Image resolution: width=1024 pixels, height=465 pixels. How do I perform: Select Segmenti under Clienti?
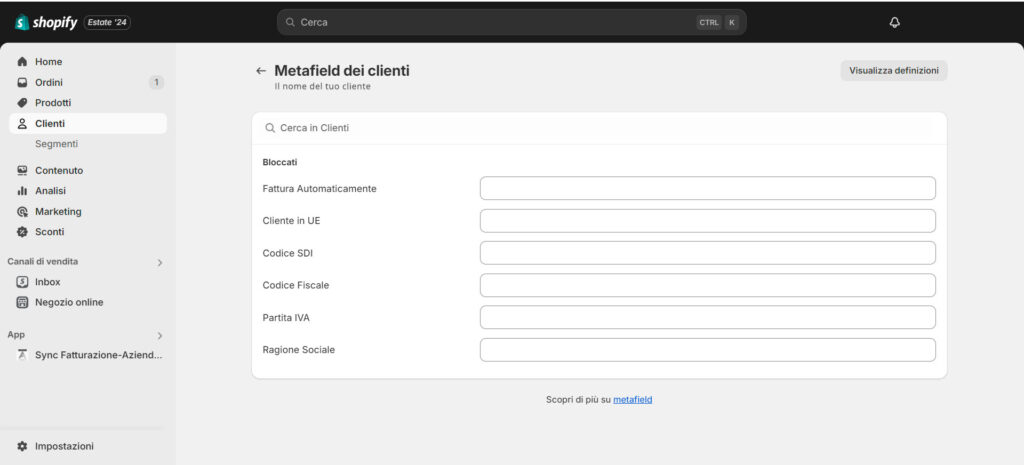click(x=56, y=144)
